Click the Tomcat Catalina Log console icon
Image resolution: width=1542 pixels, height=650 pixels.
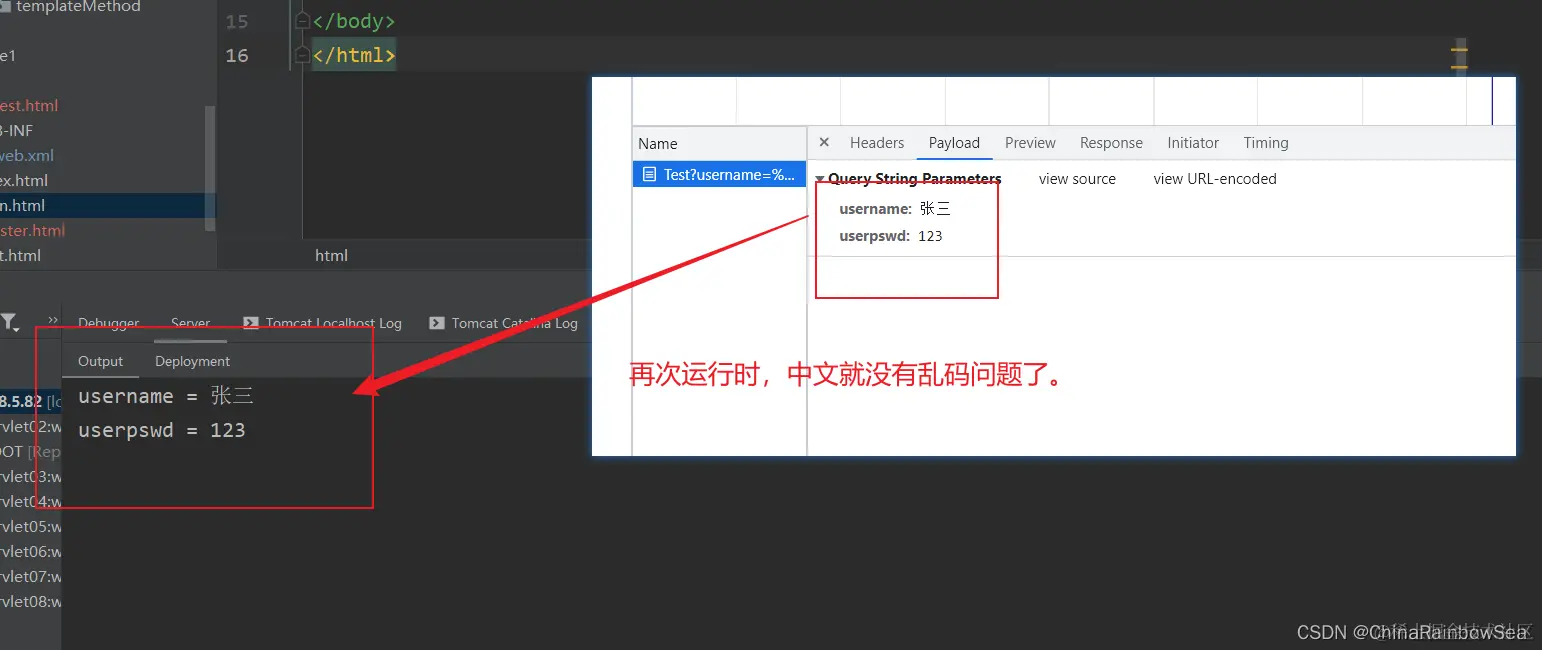point(437,323)
